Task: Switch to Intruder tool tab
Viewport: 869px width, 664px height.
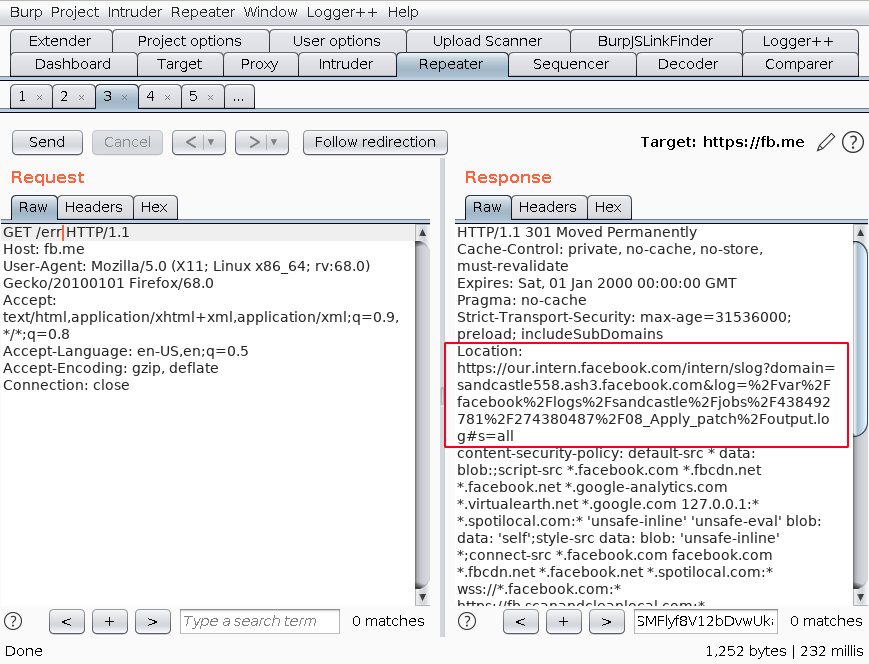Action: coord(346,64)
